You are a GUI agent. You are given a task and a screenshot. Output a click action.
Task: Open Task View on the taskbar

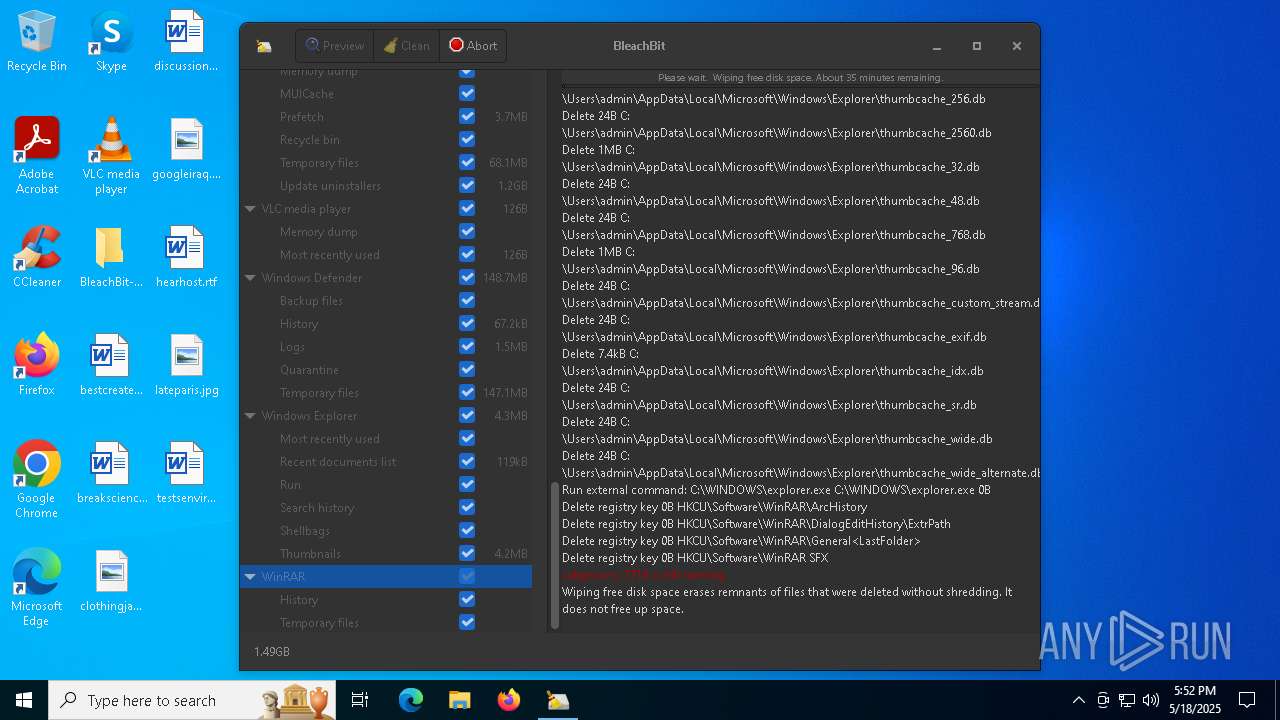pos(360,700)
